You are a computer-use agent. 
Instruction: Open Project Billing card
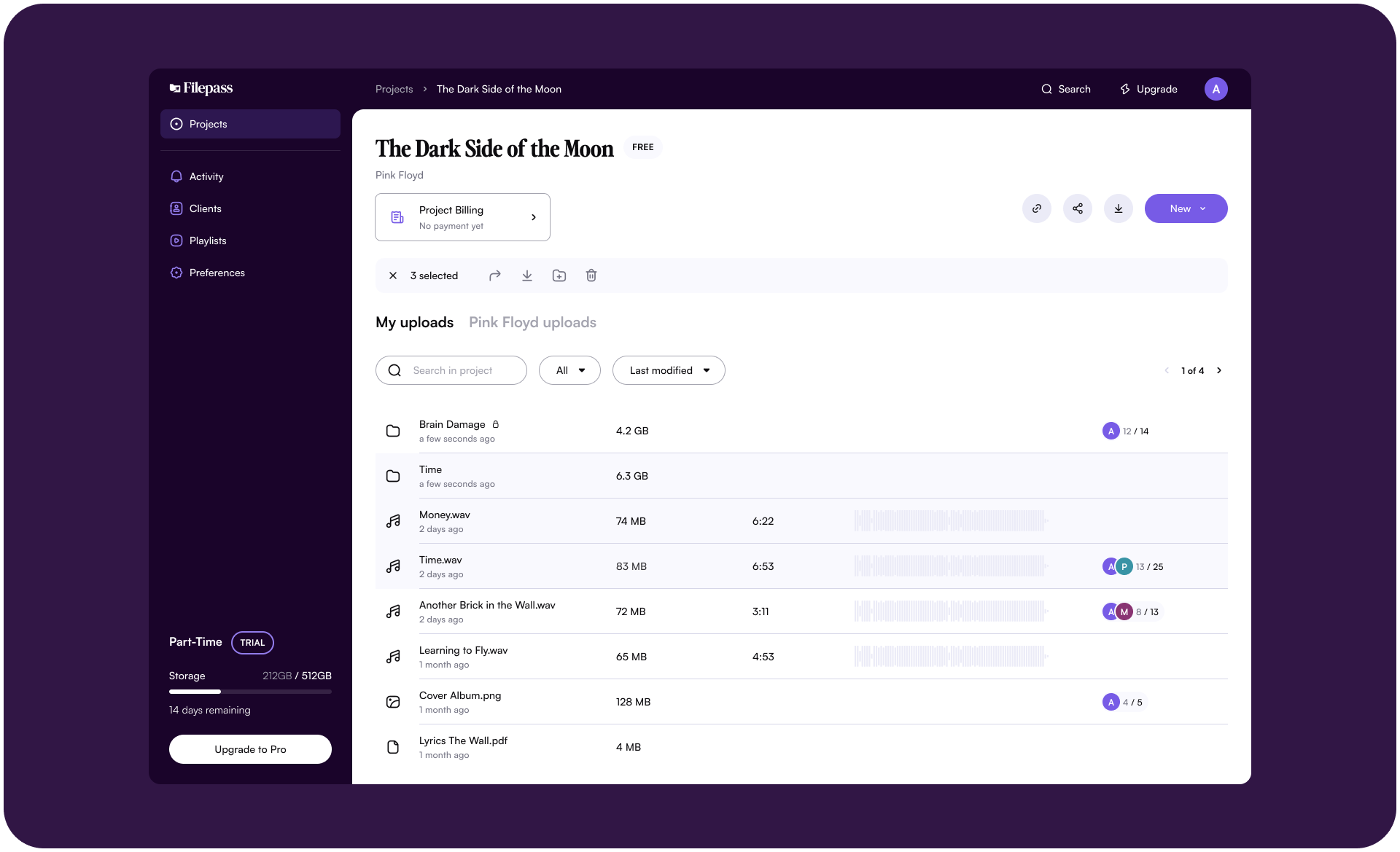click(x=462, y=217)
